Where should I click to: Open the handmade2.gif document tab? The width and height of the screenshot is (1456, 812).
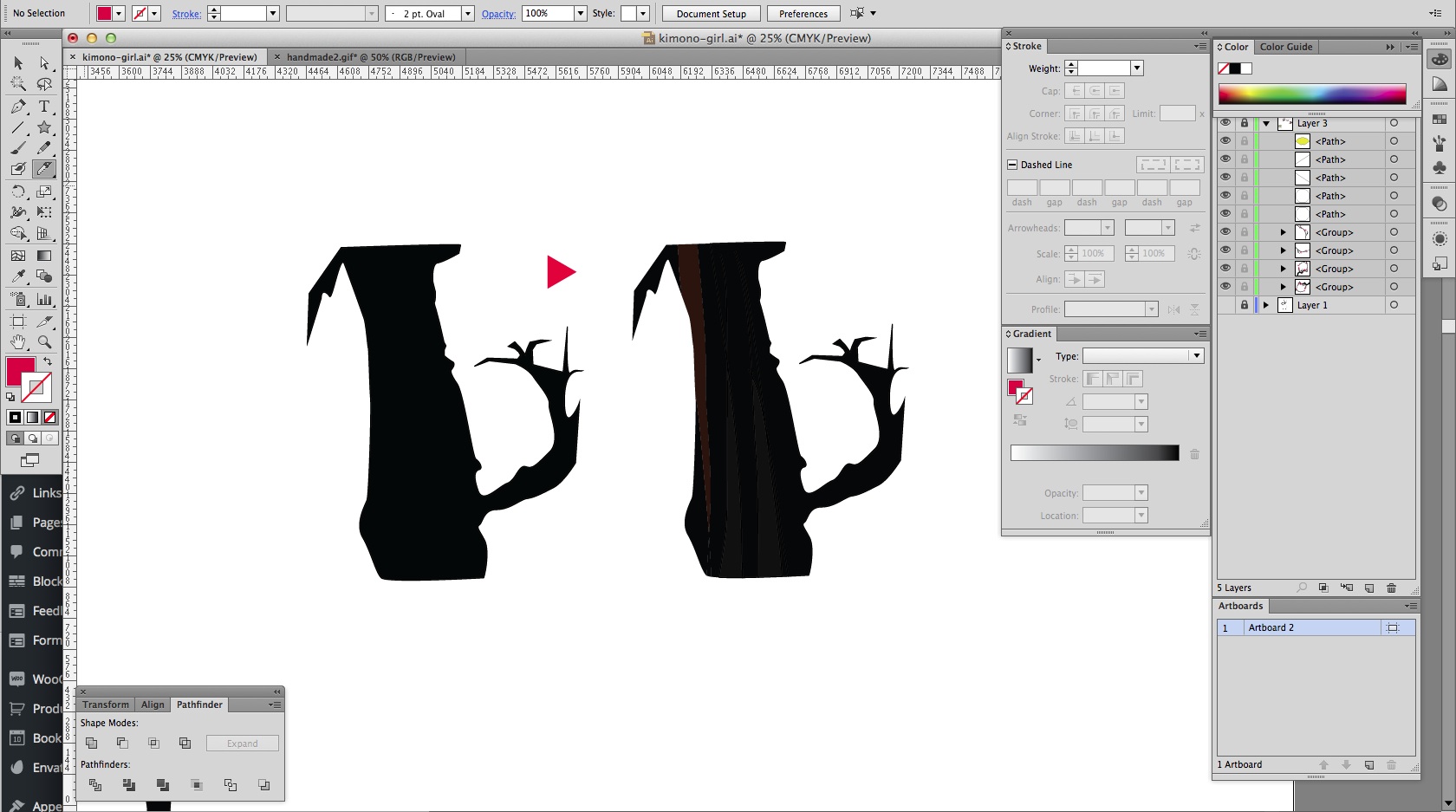click(x=370, y=57)
